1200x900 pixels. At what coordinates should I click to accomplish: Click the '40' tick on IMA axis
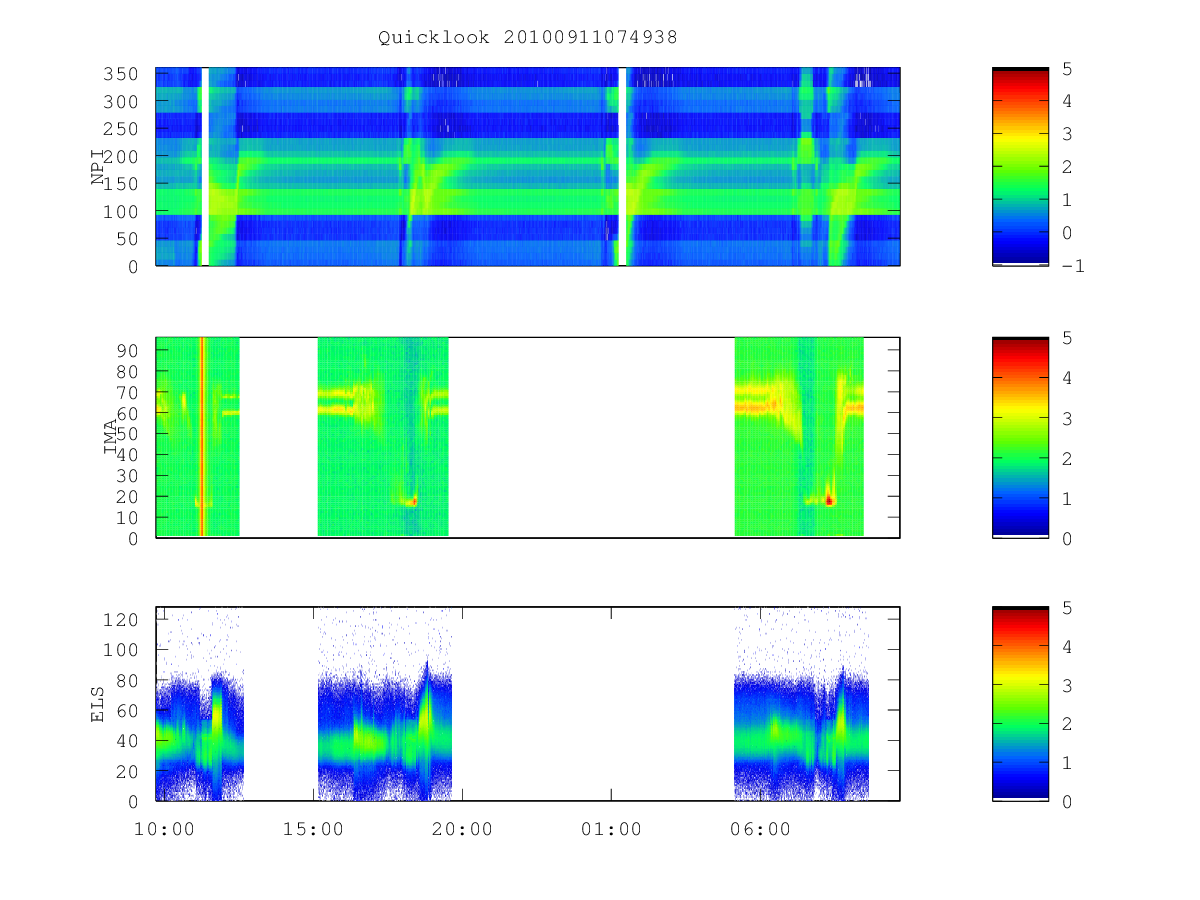pos(126,455)
